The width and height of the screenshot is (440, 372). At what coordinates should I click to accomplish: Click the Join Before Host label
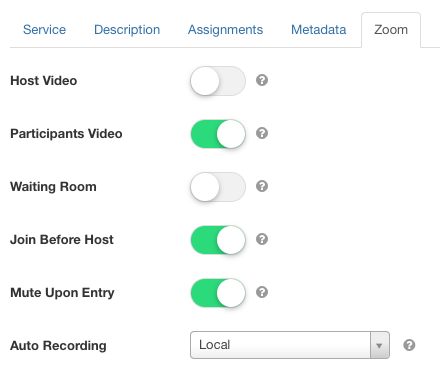[x=62, y=240]
